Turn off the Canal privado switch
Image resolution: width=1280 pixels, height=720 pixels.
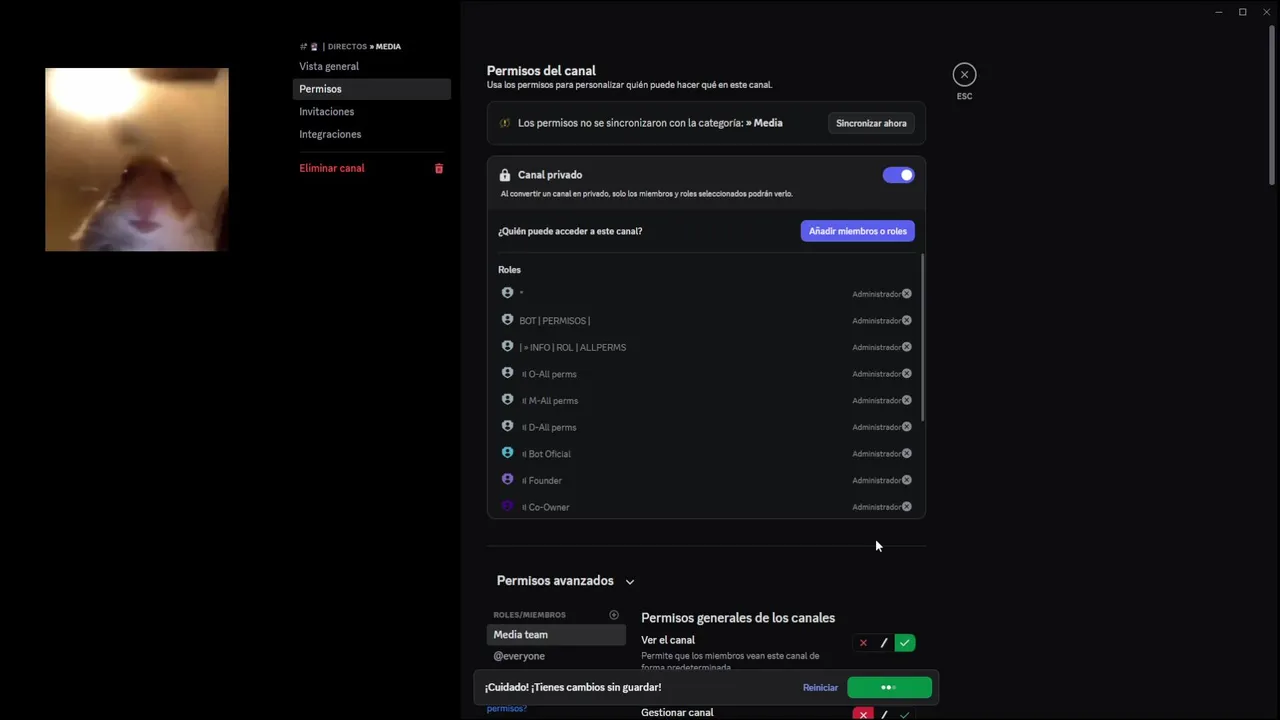898,175
